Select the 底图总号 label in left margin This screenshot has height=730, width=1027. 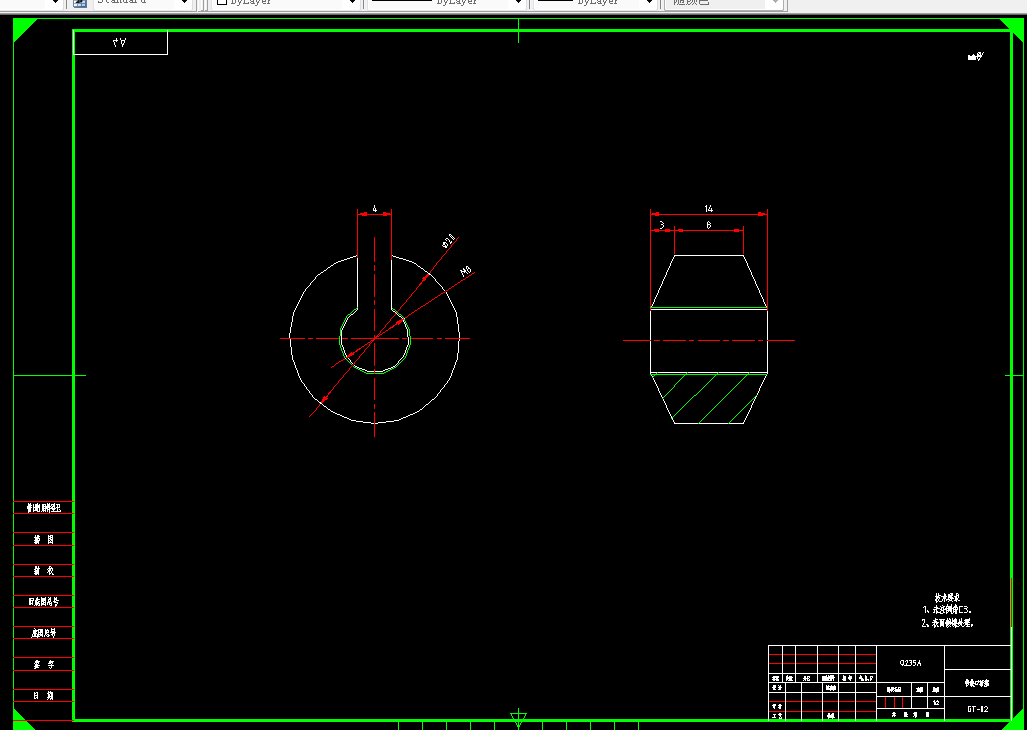click(x=44, y=633)
